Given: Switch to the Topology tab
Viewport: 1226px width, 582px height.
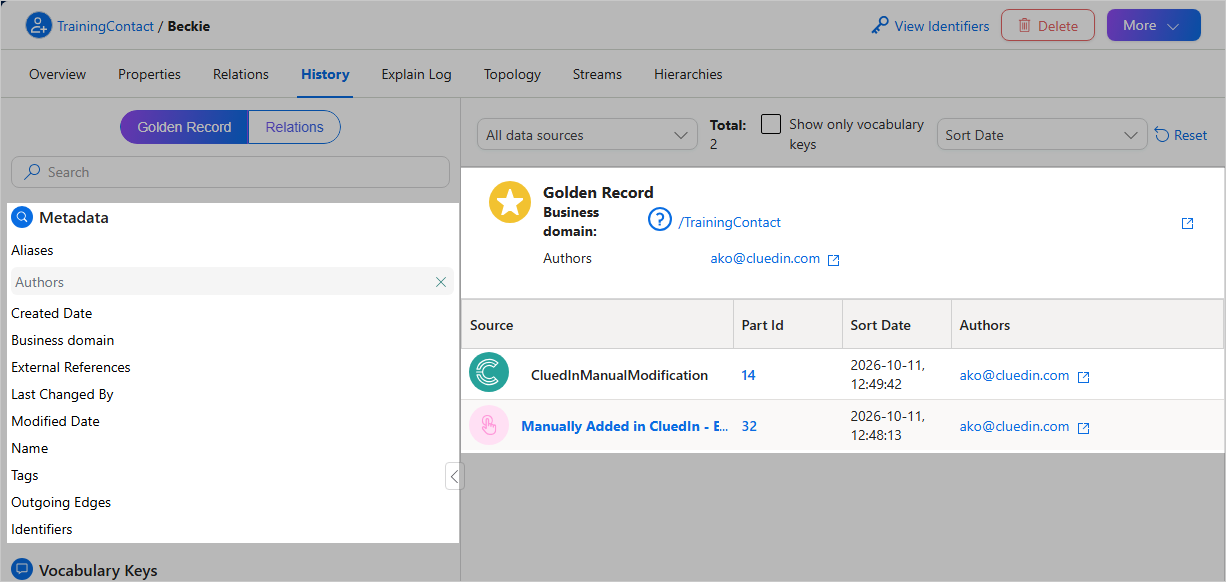Looking at the screenshot, I should pyautogui.click(x=512, y=74).
